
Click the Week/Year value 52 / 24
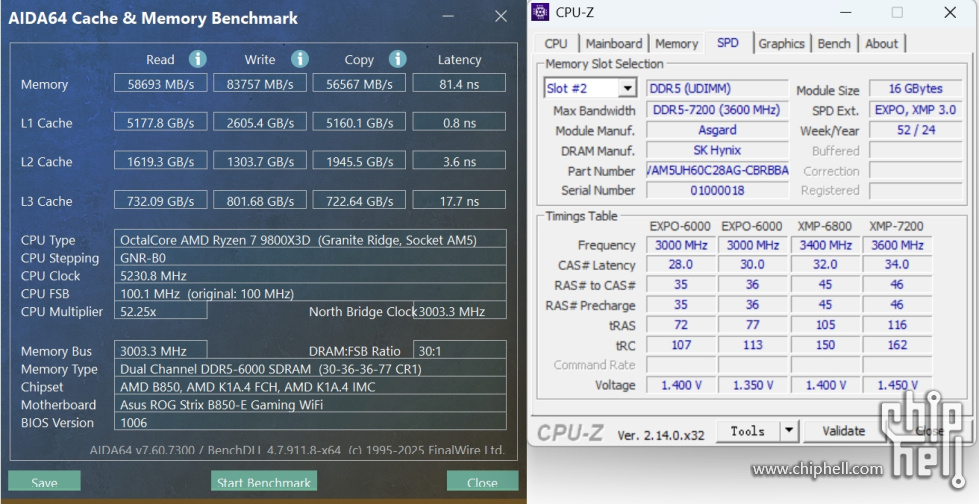[x=915, y=130]
